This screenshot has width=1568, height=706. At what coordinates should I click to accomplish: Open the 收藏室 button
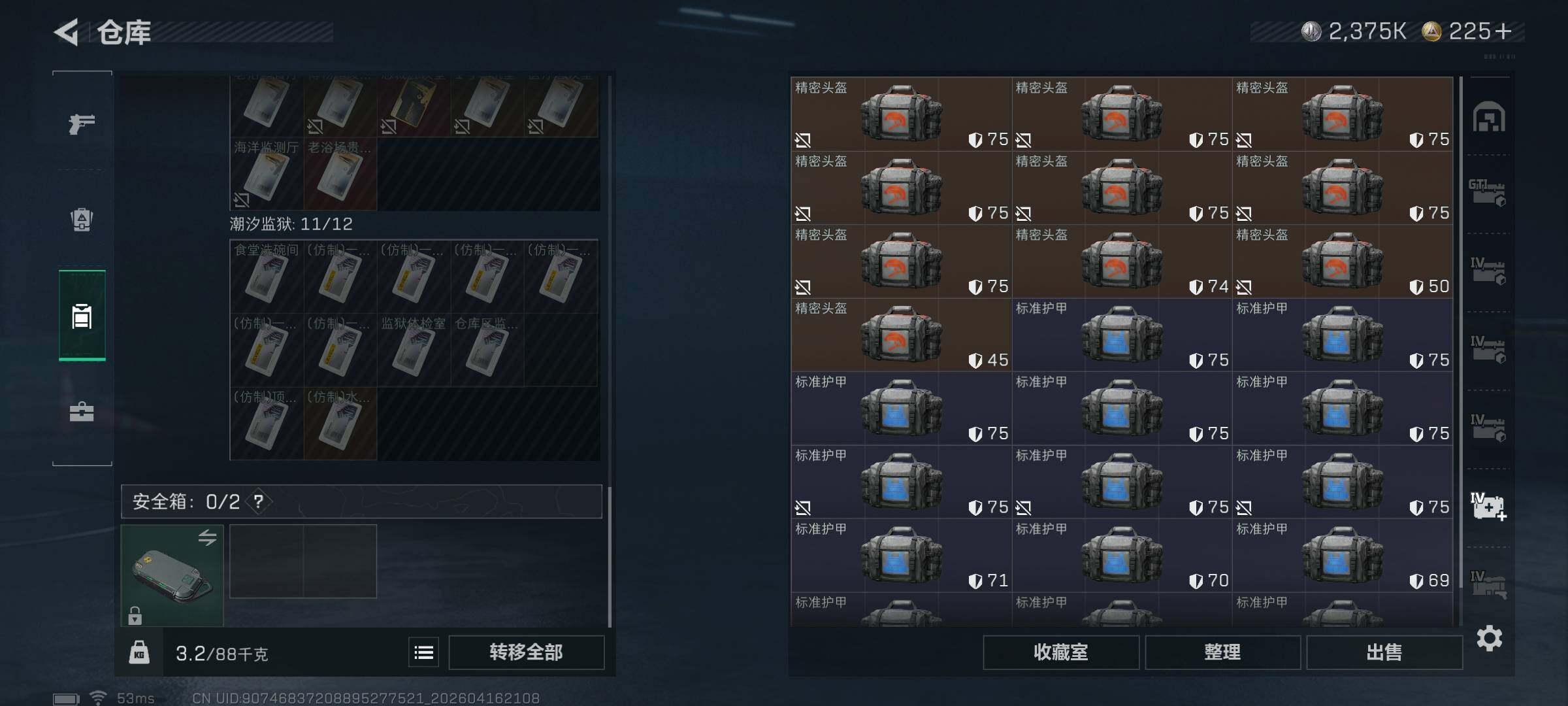1061,652
